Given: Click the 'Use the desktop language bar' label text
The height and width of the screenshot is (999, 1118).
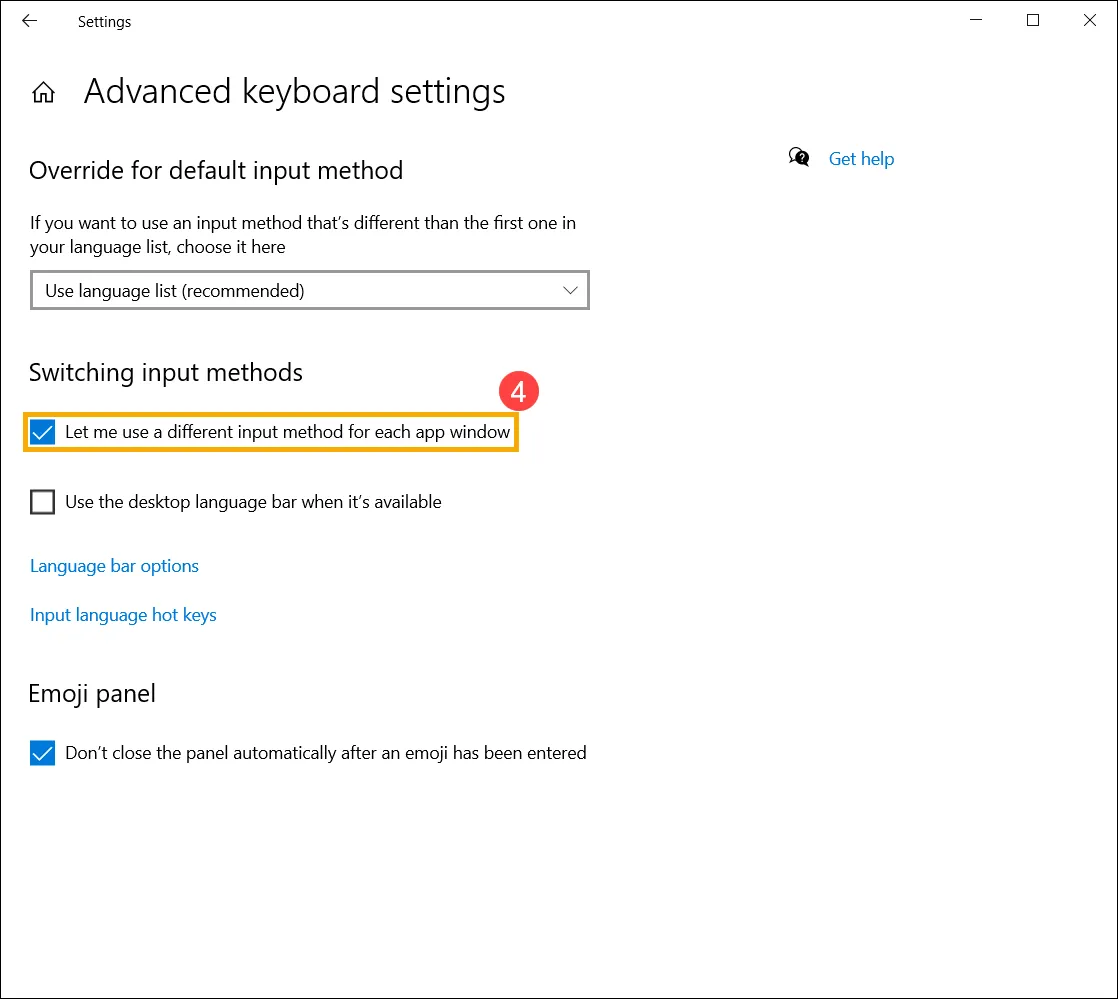Looking at the screenshot, I should pyautogui.click(x=253, y=502).
